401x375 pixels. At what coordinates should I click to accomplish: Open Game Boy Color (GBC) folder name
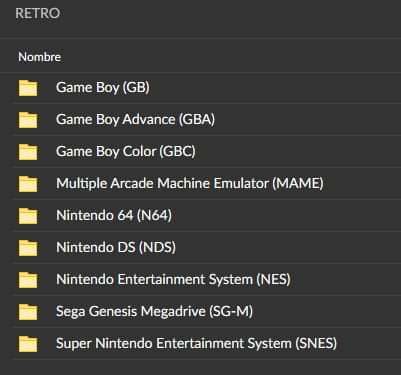(126, 152)
